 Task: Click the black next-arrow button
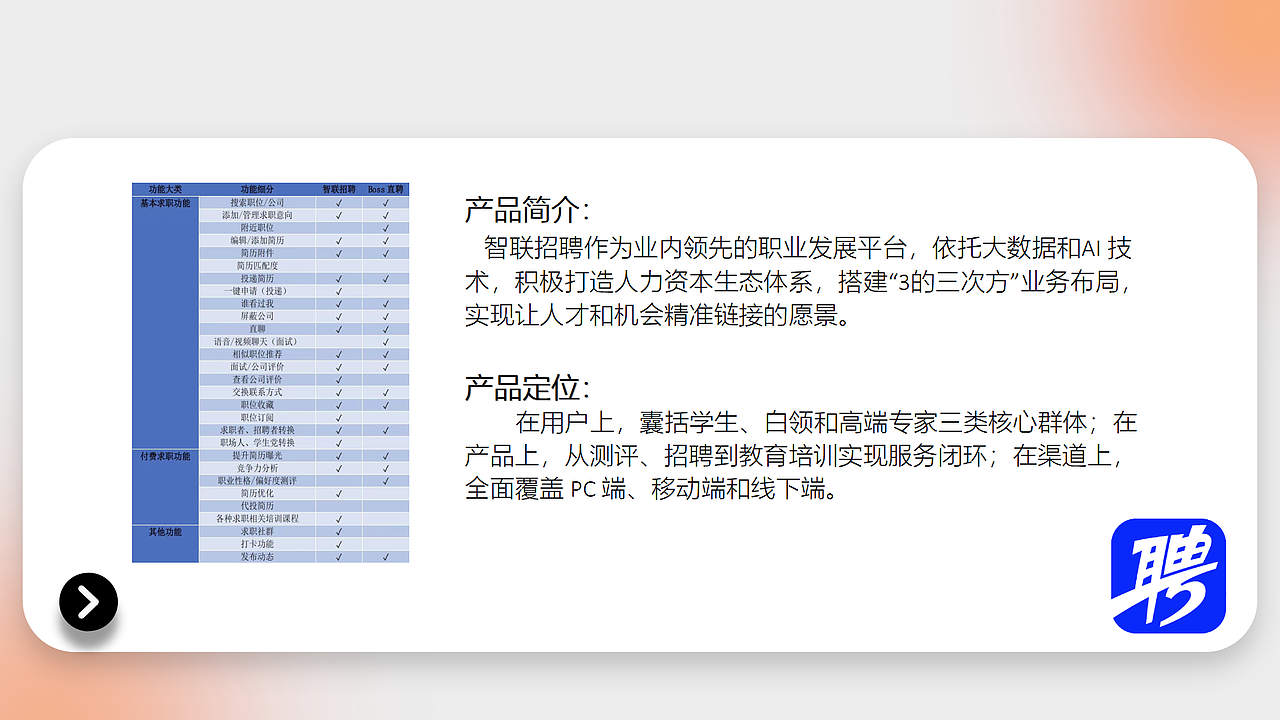88,602
